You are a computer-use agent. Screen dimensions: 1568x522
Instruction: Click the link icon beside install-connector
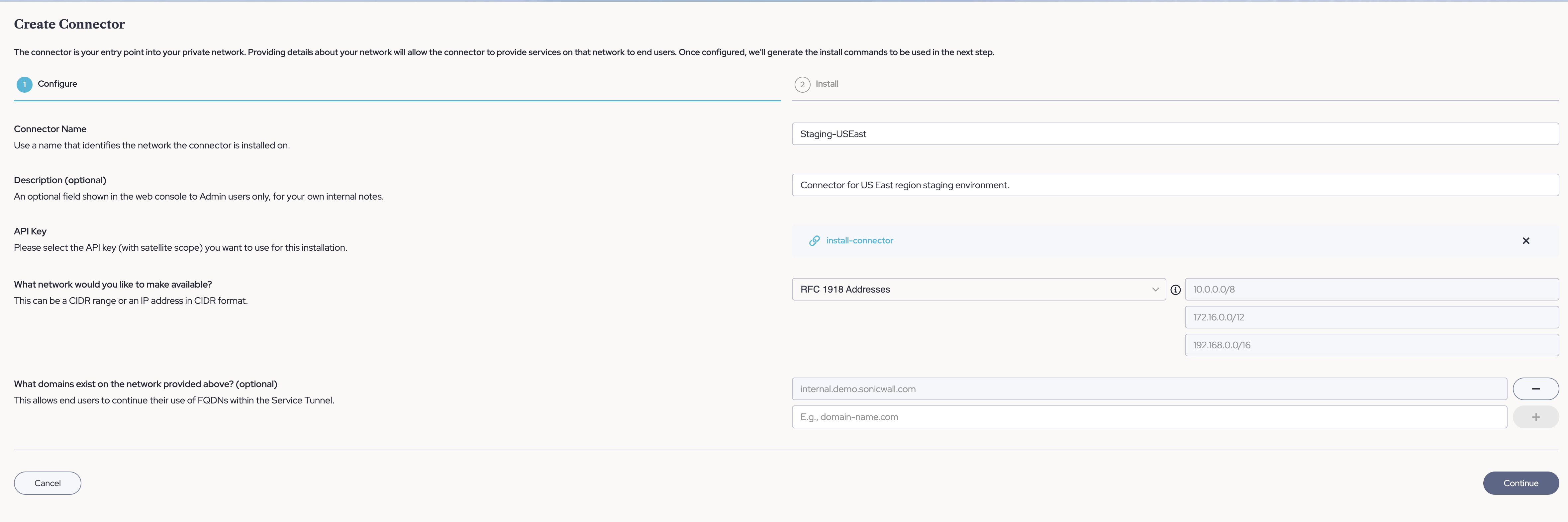[814, 241]
